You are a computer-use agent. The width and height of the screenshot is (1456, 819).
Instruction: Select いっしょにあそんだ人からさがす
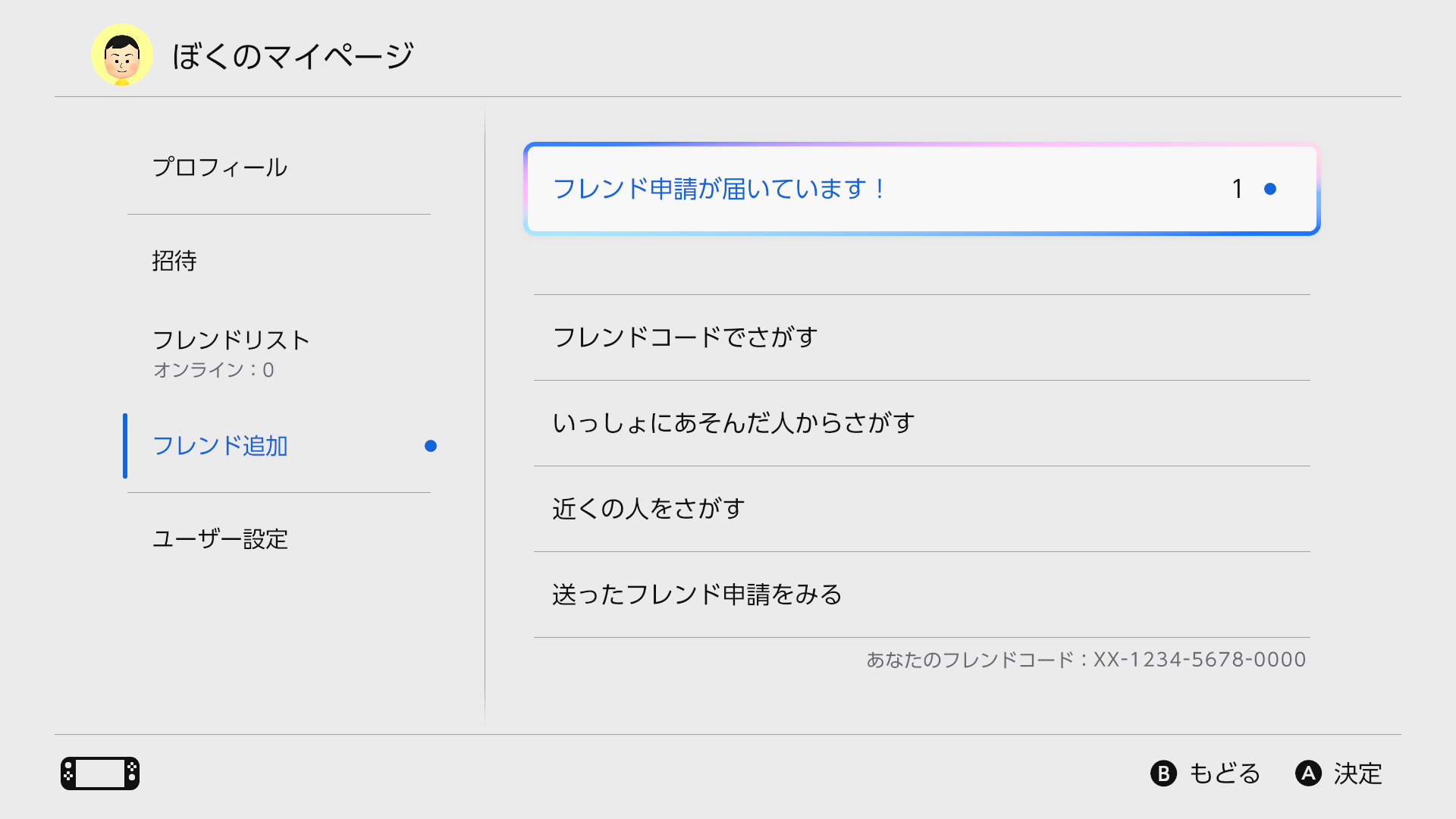tap(922, 423)
